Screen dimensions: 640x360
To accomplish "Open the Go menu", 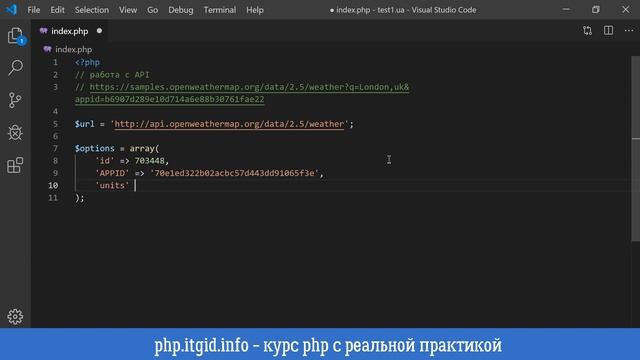I will [153, 10].
